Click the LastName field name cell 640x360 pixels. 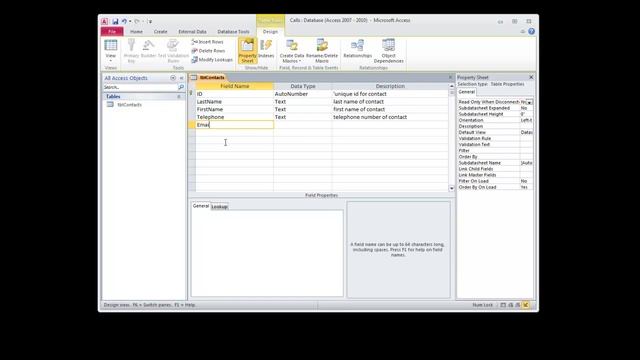(x=235, y=102)
